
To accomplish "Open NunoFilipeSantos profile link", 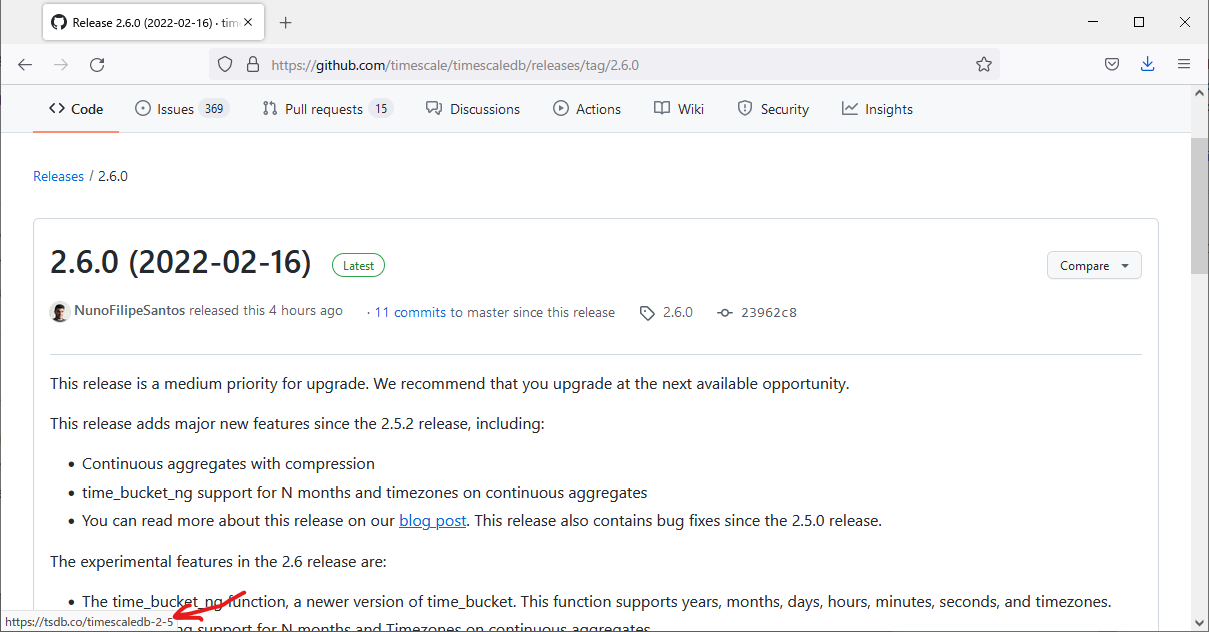I will pyautogui.click(x=130, y=311).
